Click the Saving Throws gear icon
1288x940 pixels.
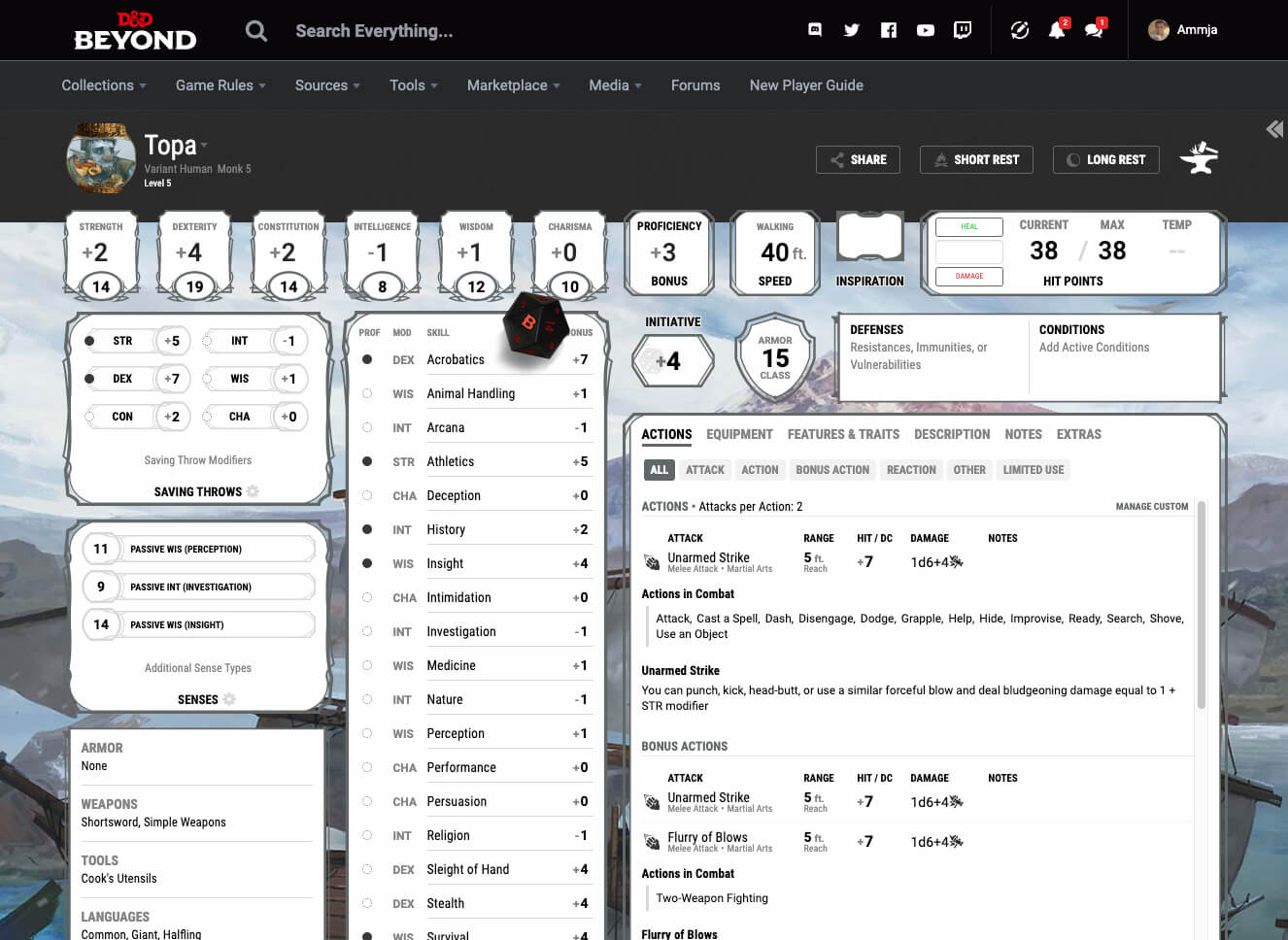252,491
